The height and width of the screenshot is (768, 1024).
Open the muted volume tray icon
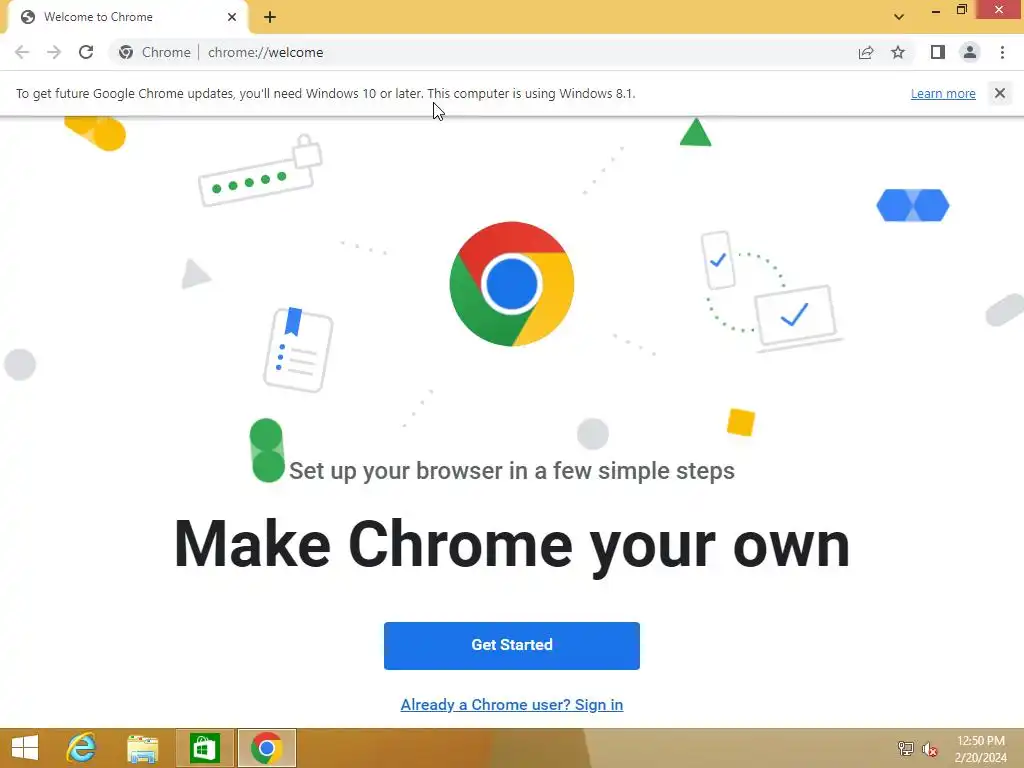click(x=930, y=749)
